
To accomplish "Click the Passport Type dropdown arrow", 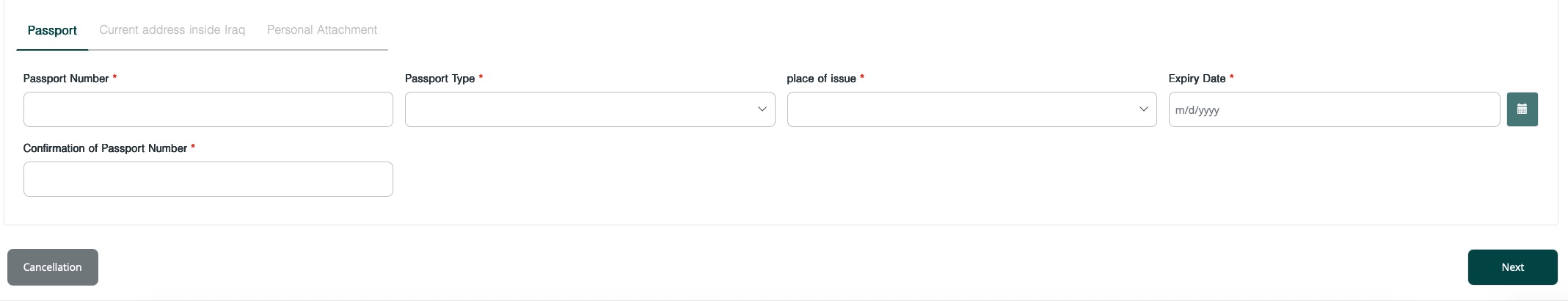I will pos(762,109).
